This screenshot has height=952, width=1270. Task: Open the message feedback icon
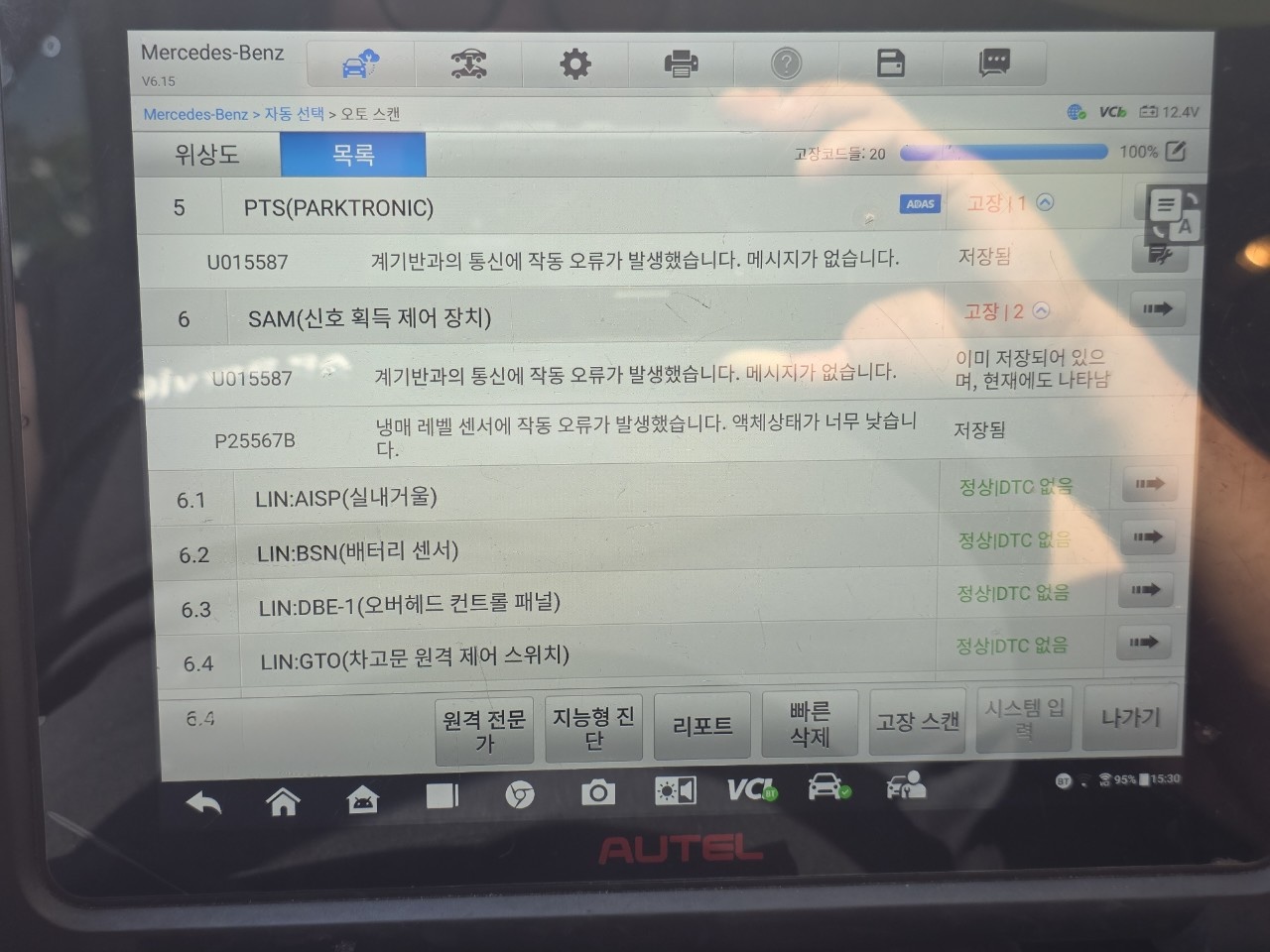[x=994, y=63]
